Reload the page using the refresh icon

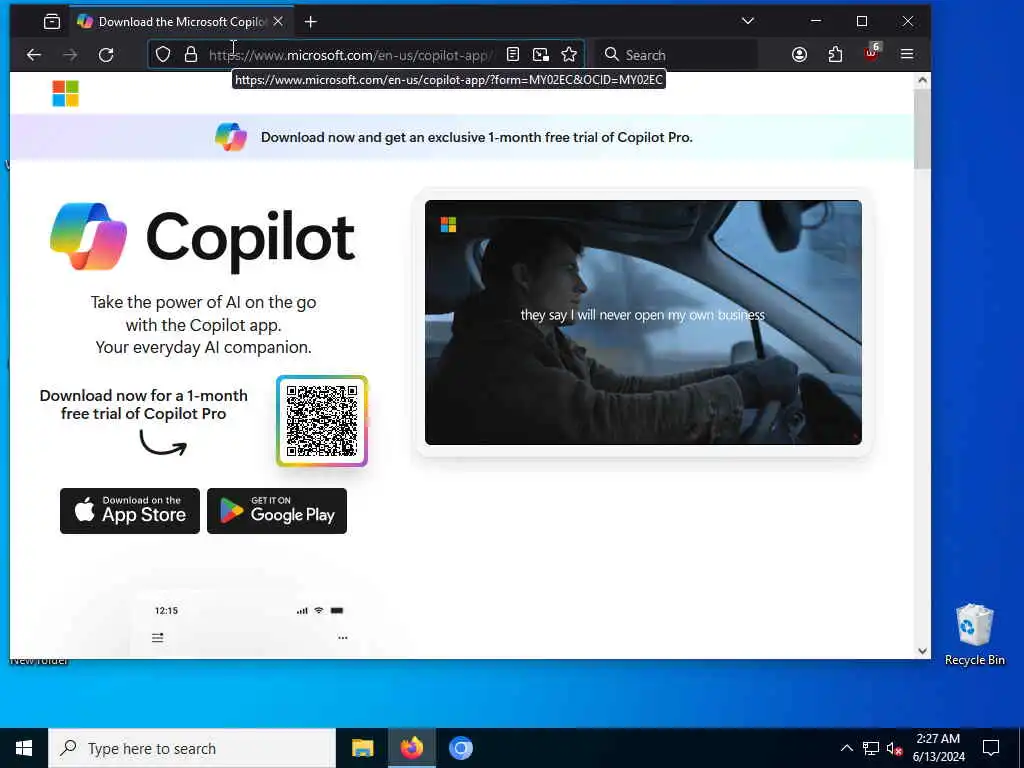(106, 55)
